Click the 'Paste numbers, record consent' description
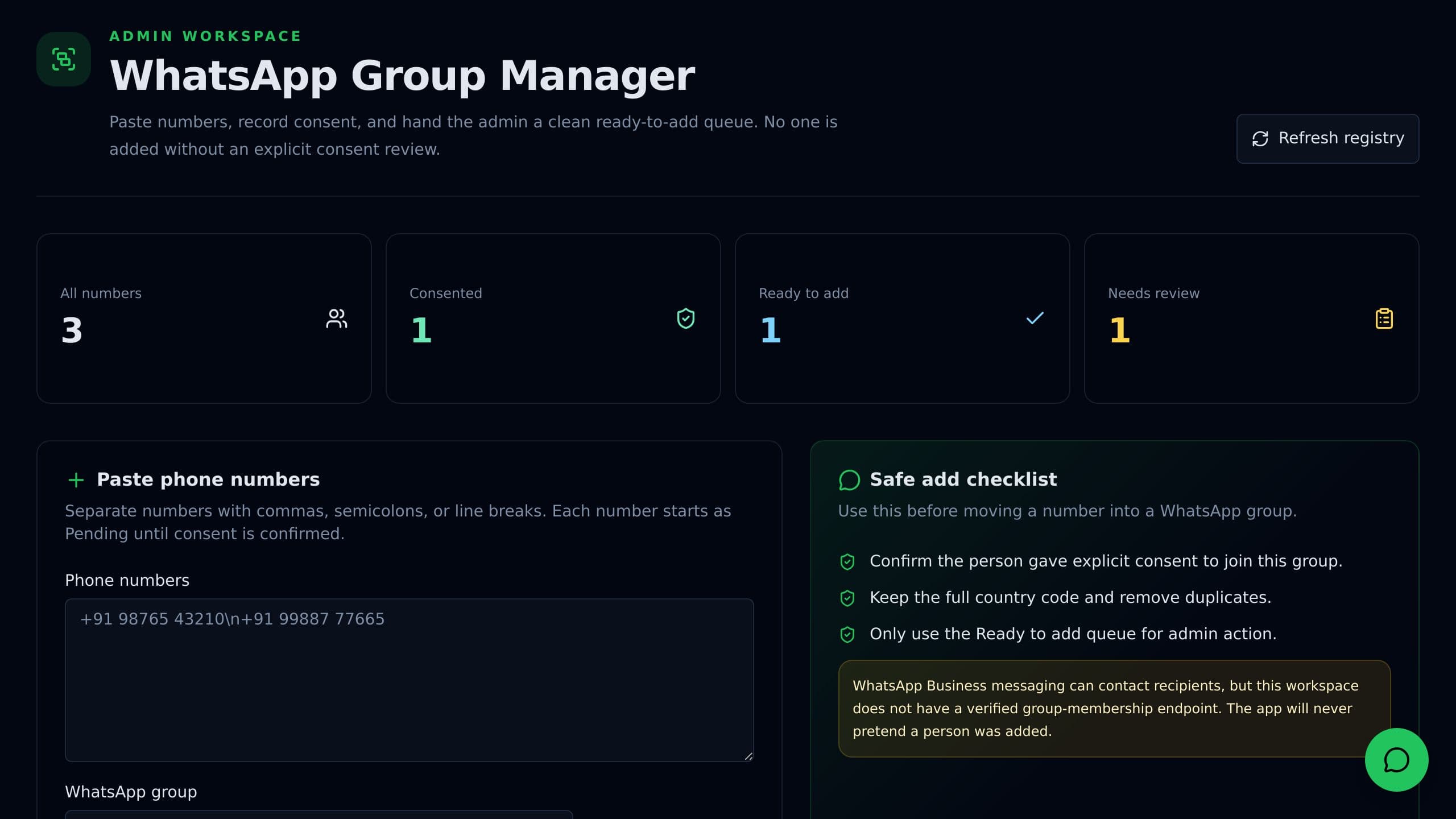1456x819 pixels. pyautogui.click(x=473, y=136)
